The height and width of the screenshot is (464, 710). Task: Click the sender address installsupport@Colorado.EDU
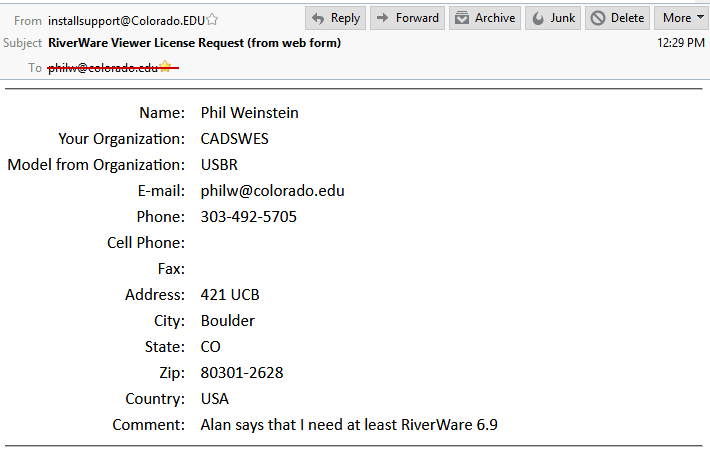coord(126,21)
